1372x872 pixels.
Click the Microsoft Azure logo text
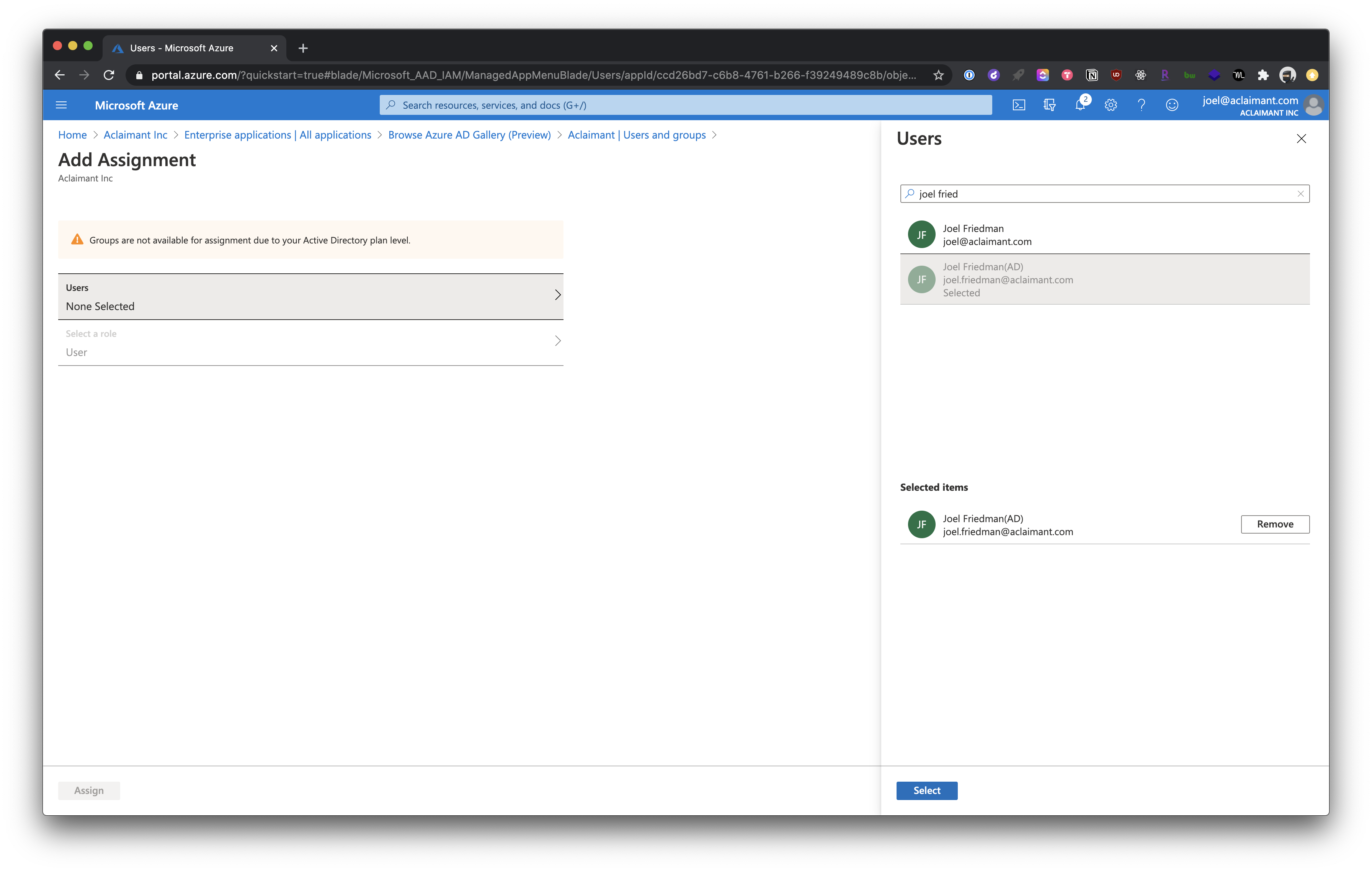tap(136, 105)
